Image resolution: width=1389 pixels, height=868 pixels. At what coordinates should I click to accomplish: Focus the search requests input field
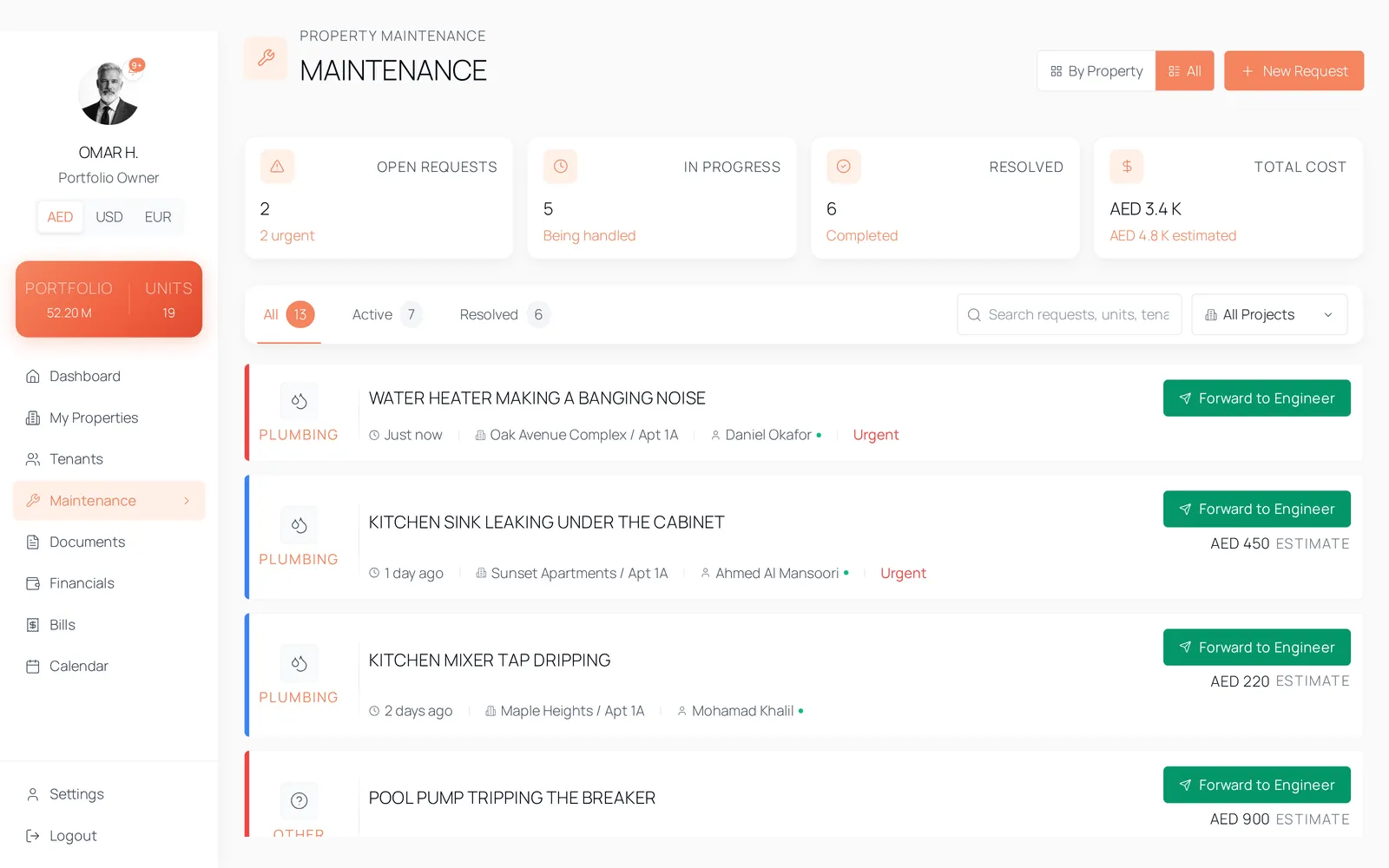tap(1070, 314)
